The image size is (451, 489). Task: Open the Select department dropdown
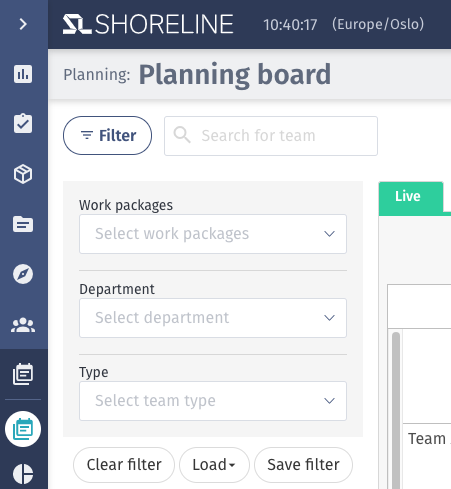click(x=213, y=318)
